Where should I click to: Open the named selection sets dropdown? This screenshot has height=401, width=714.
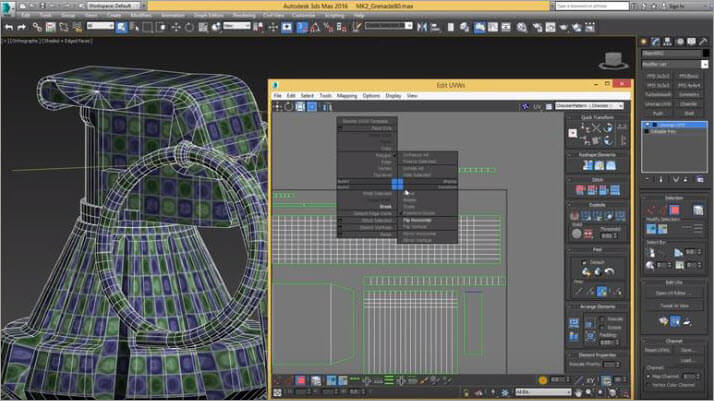pyautogui.click(x=388, y=26)
